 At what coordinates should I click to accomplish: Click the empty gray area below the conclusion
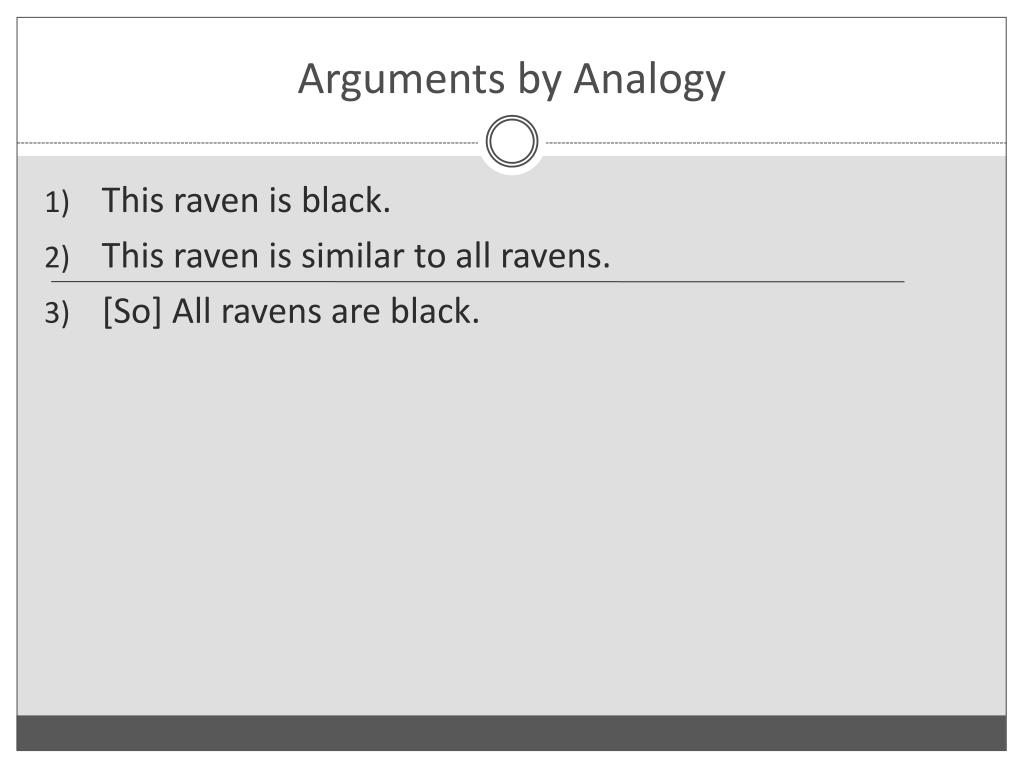click(x=511, y=522)
